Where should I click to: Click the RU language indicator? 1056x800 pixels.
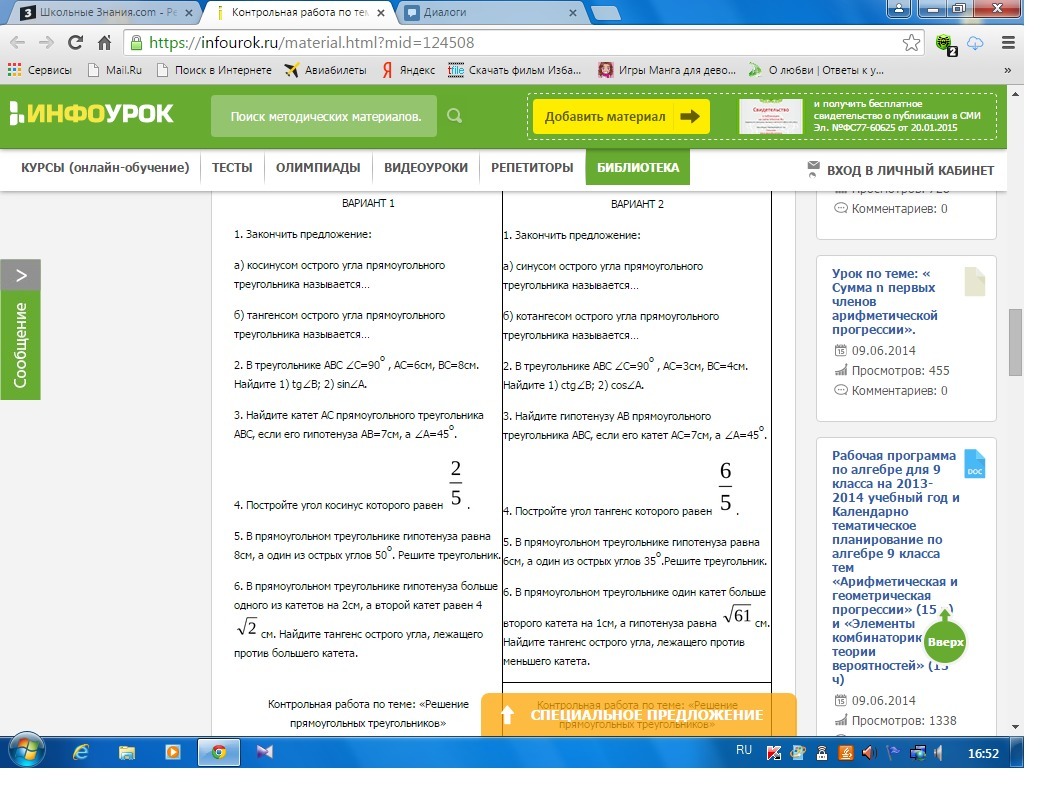coord(744,750)
